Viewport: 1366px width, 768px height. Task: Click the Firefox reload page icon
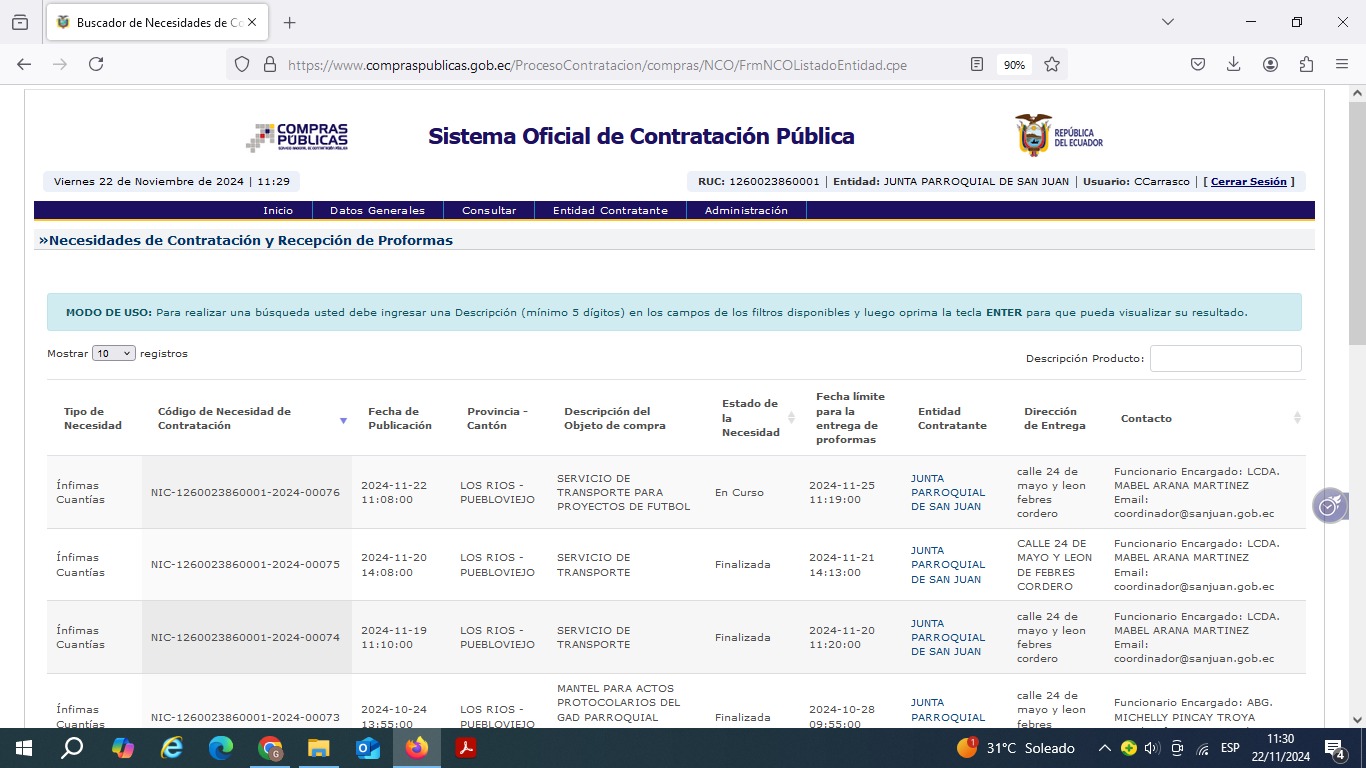coord(96,64)
